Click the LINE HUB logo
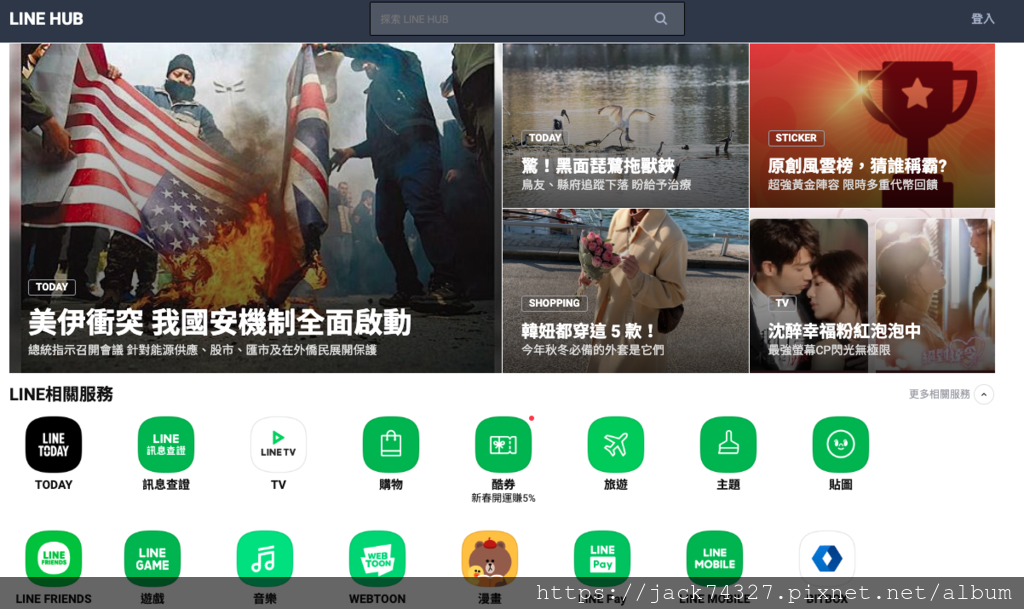Image resolution: width=1024 pixels, height=609 pixels. coord(46,19)
